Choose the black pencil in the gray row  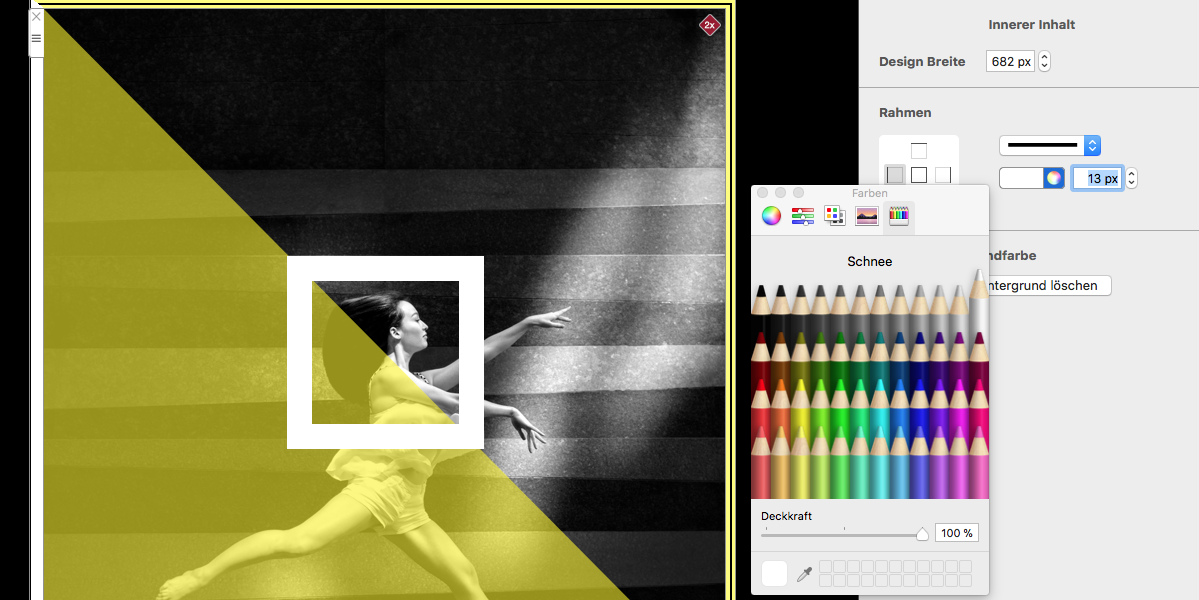click(761, 310)
